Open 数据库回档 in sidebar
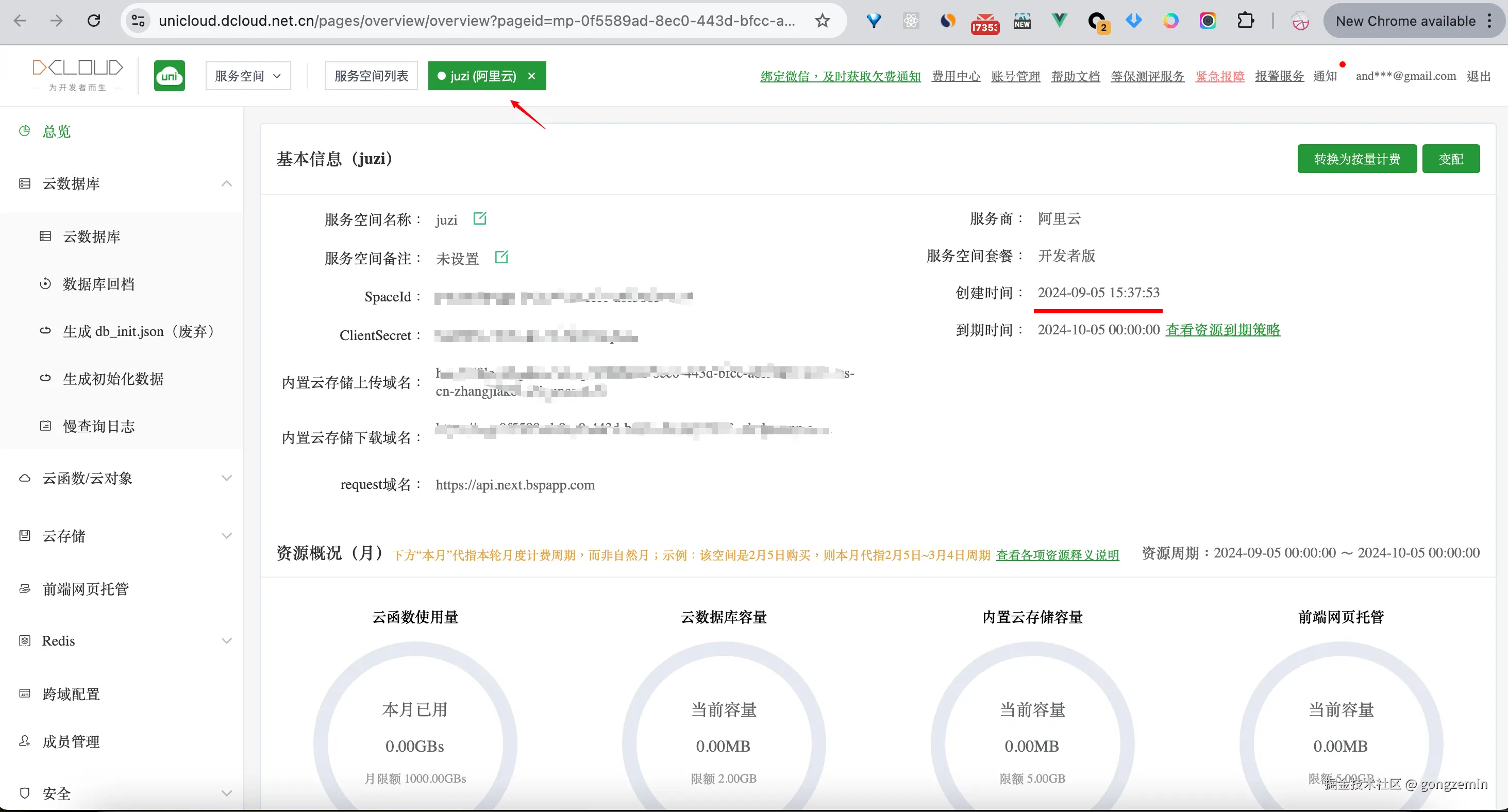This screenshot has width=1508, height=812. 98,284
